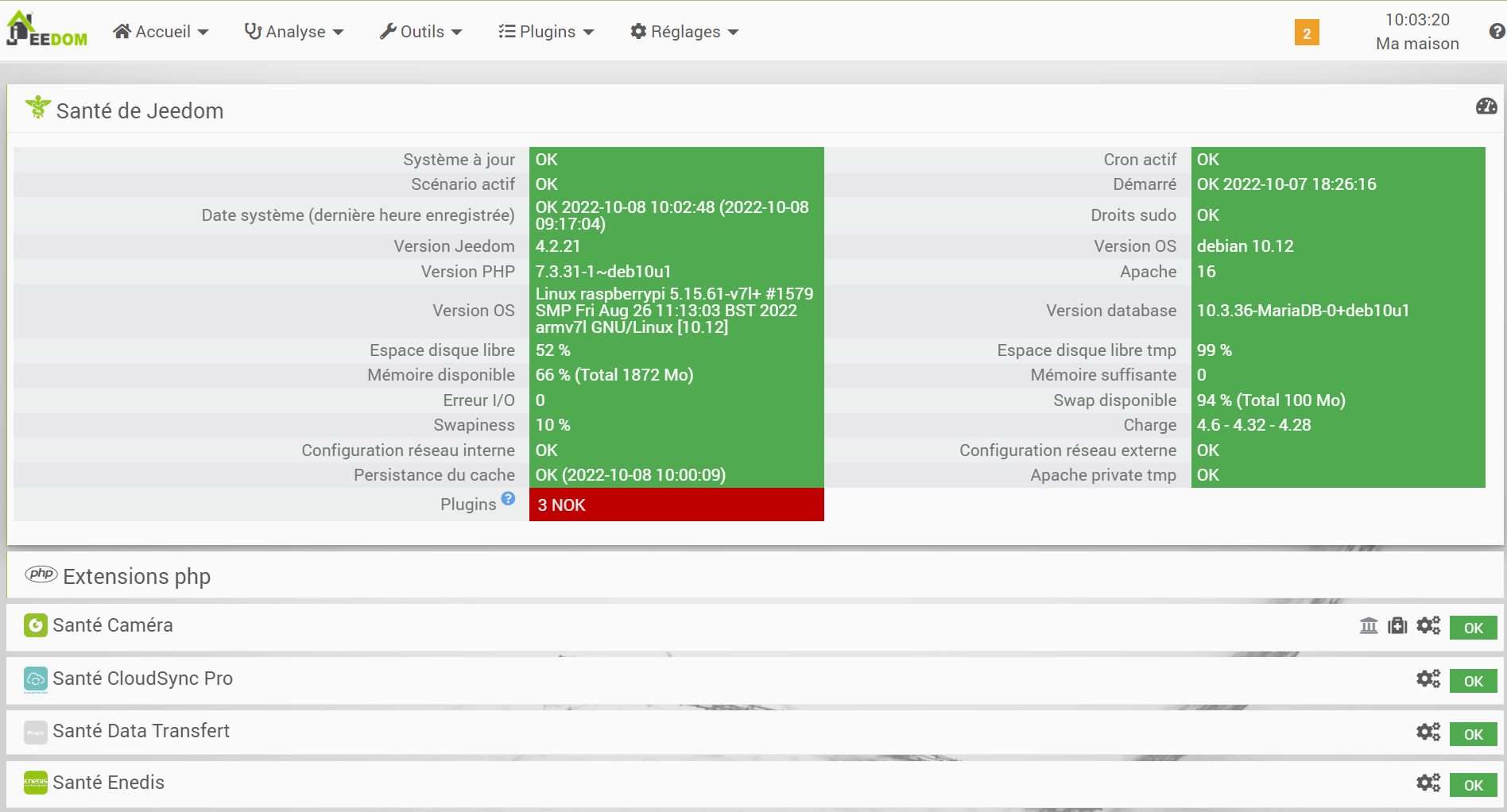Open the Analyse menu
Viewport: 1507px width, 812px height.
pyautogui.click(x=294, y=32)
